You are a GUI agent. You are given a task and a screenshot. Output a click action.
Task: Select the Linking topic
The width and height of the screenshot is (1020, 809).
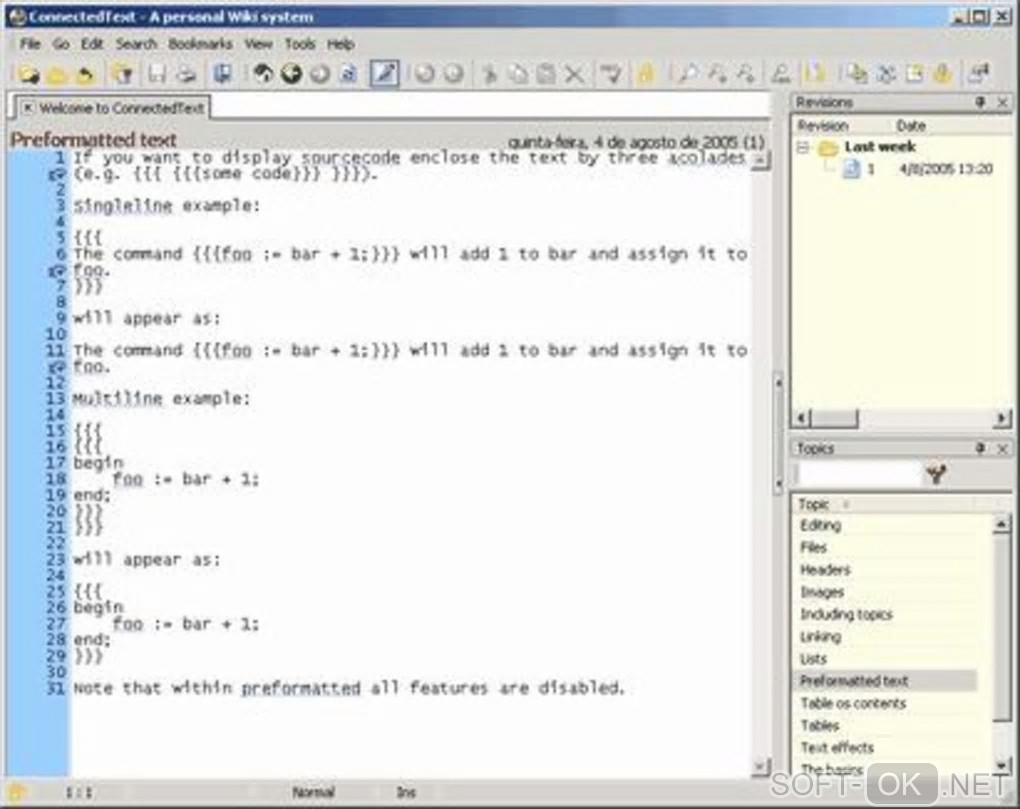(820, 636)
